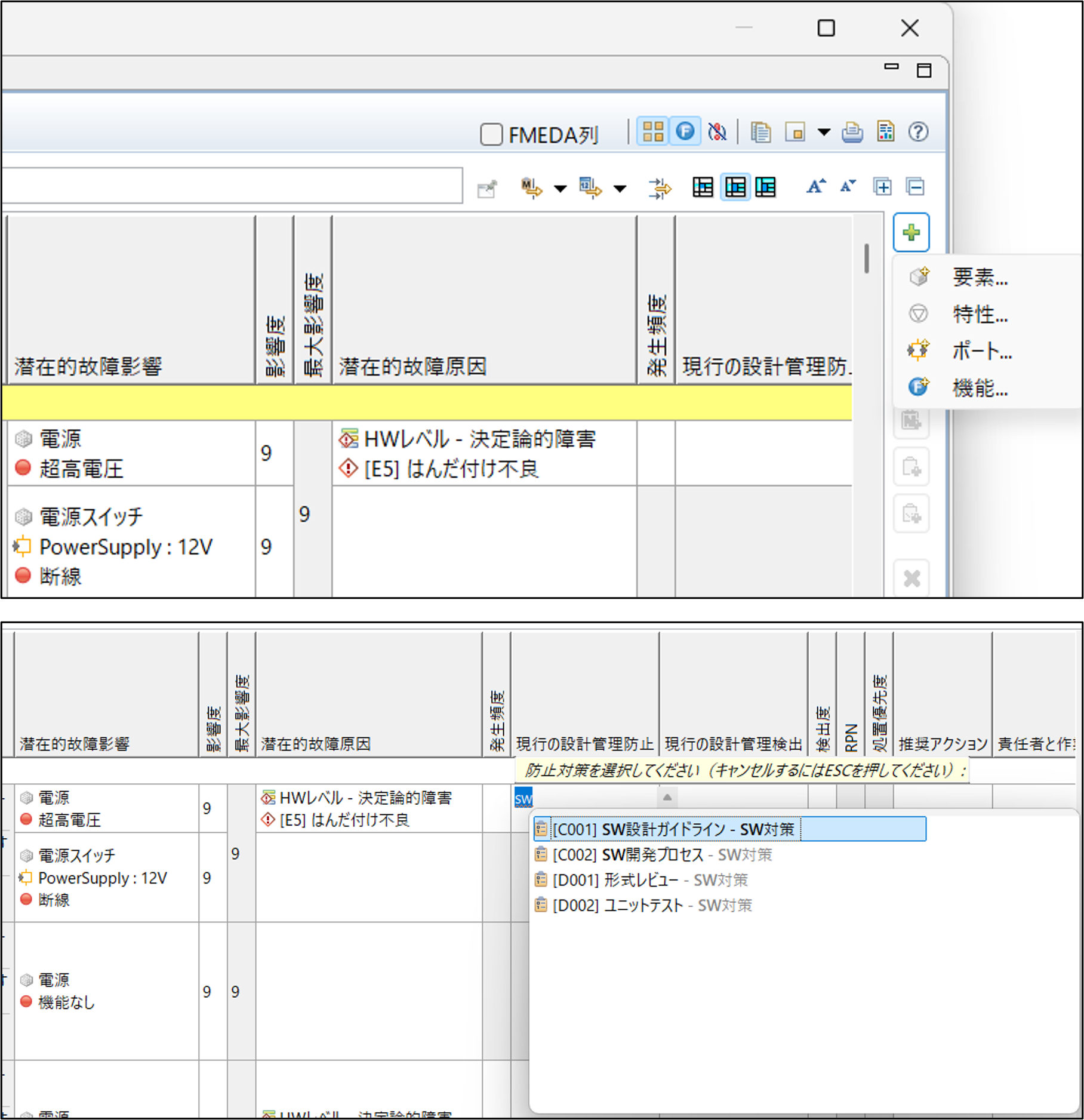Choose [D002] ユニットテスト from suggestion list
Viewport: 1084px width, 1120px height.
point(652,906)
